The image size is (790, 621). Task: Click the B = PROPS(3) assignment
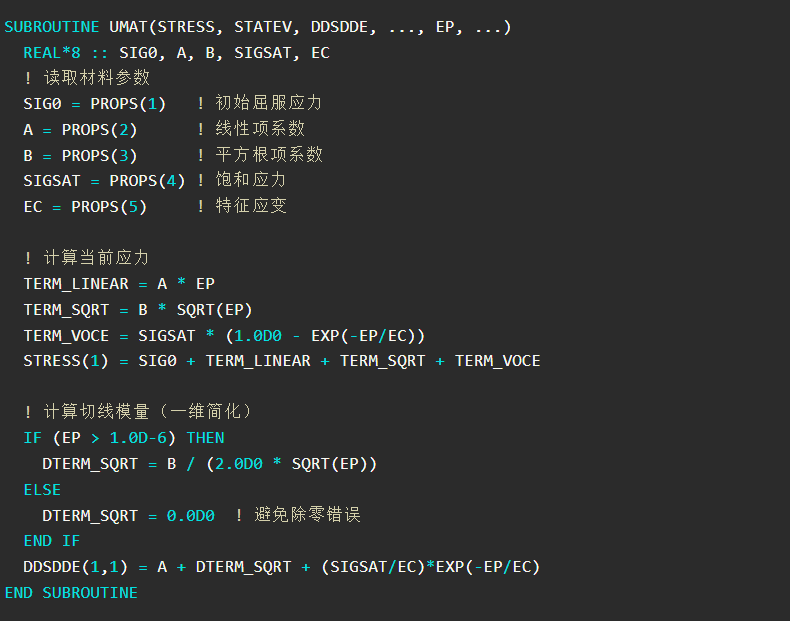coord(80,156)
